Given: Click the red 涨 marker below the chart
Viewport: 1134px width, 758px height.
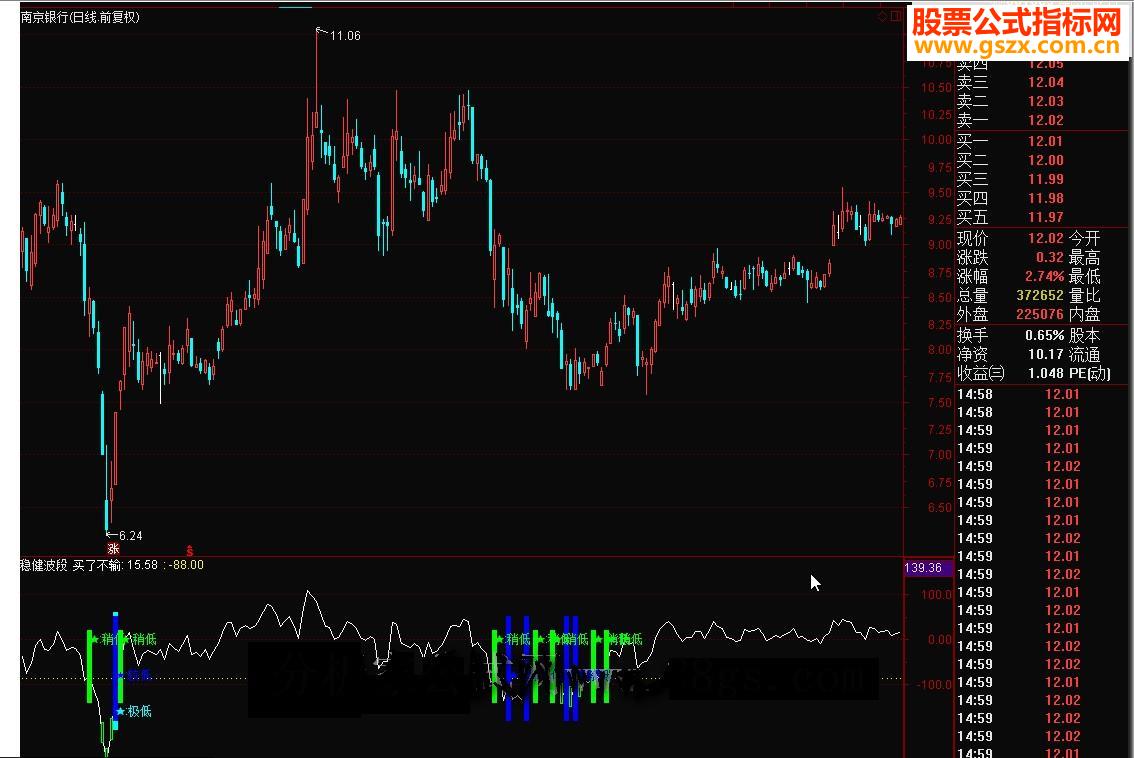Looking at the screenshot, I should click(113, 549).
